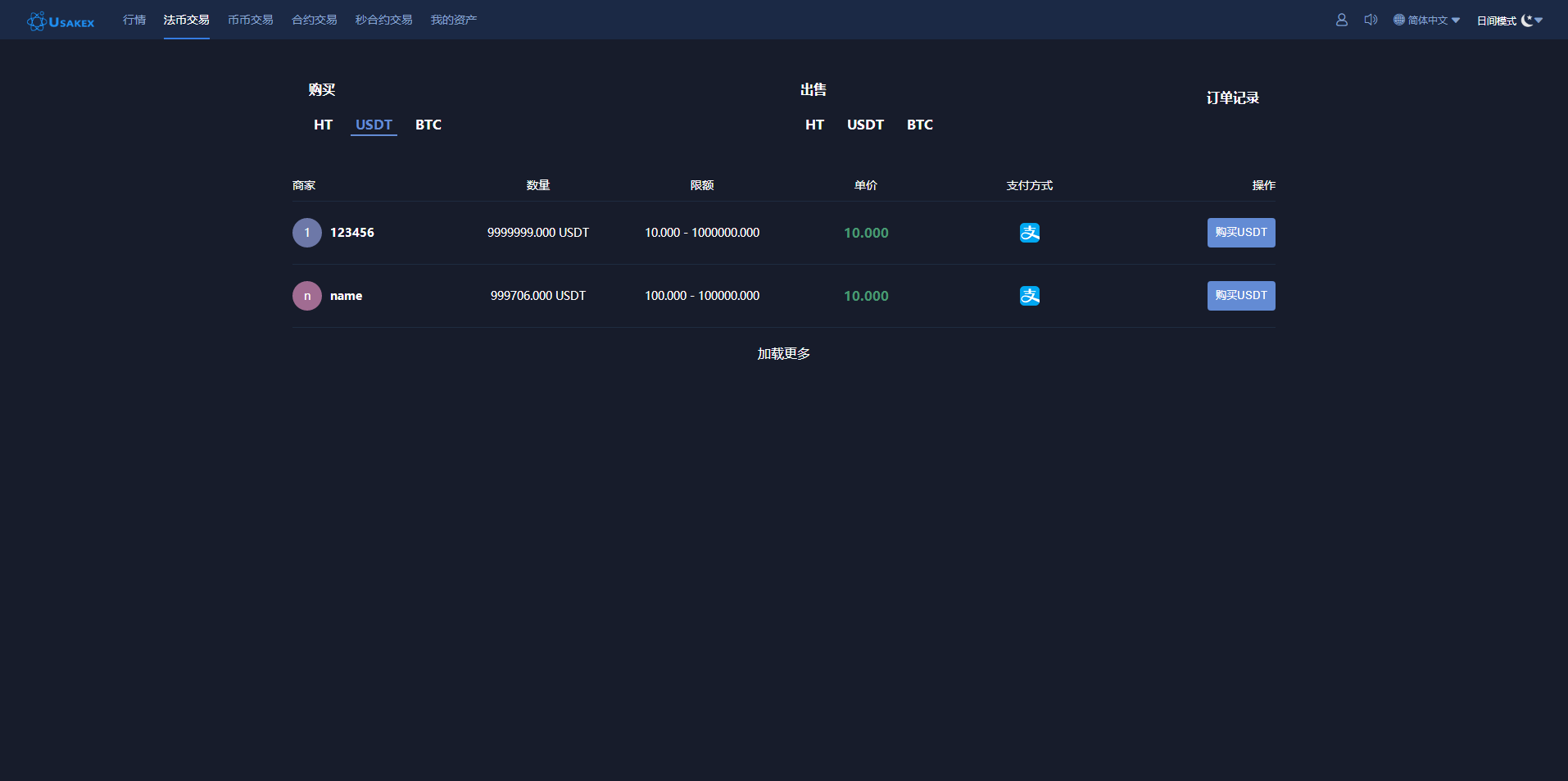The image size is (1568, 781).
Task: Click 加载更多 to load more
Action: pos(783,353)
